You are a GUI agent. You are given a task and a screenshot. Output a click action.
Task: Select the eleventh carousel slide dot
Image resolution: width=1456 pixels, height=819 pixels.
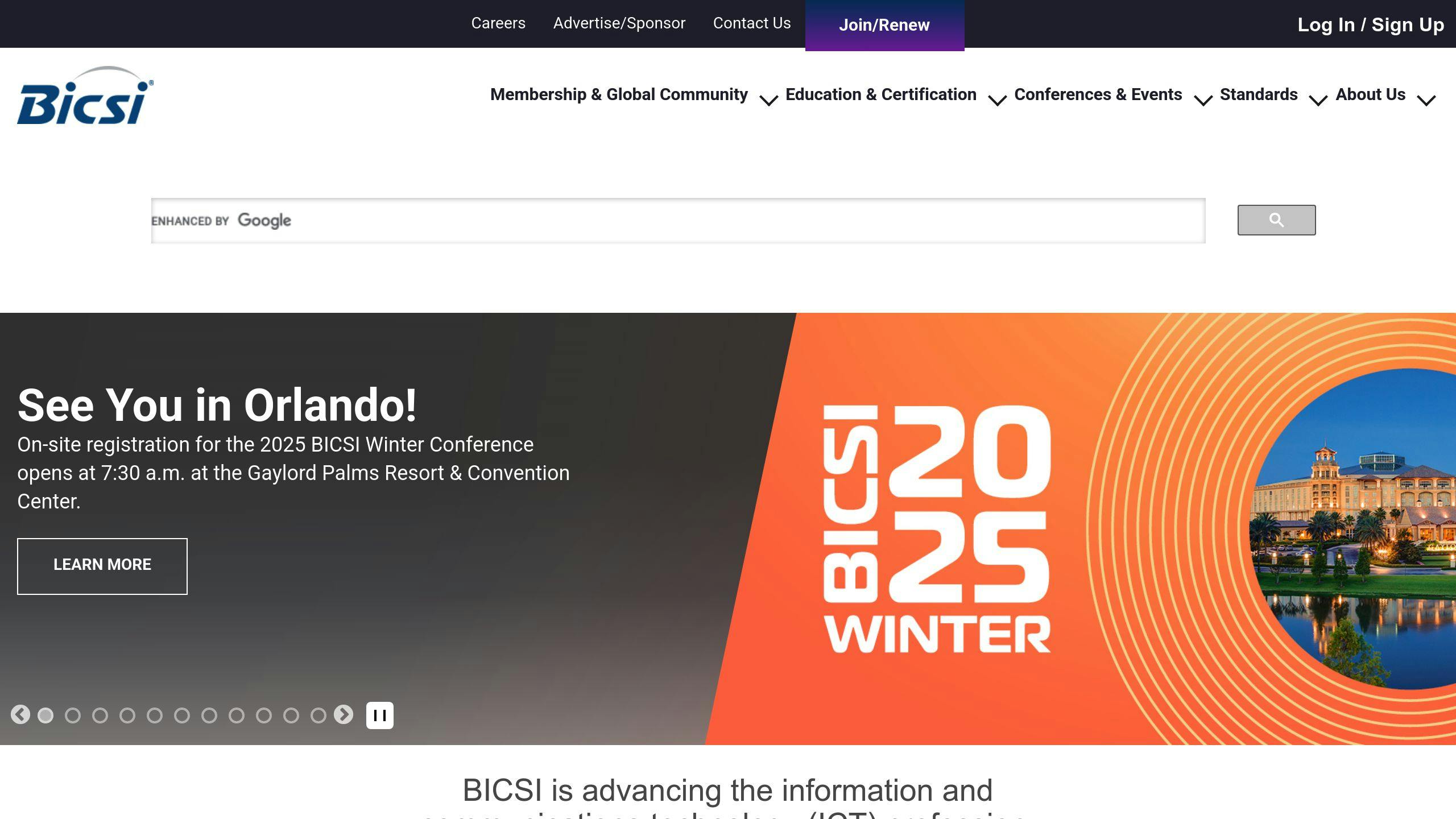pyautogui.click(x=318, y=715)
